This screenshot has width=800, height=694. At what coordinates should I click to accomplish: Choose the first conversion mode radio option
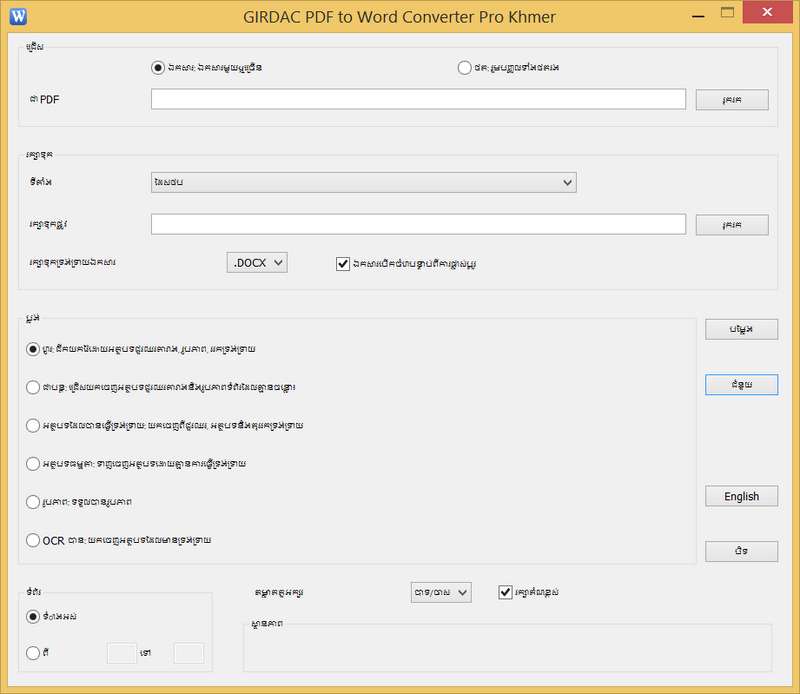tap(34, 349)
